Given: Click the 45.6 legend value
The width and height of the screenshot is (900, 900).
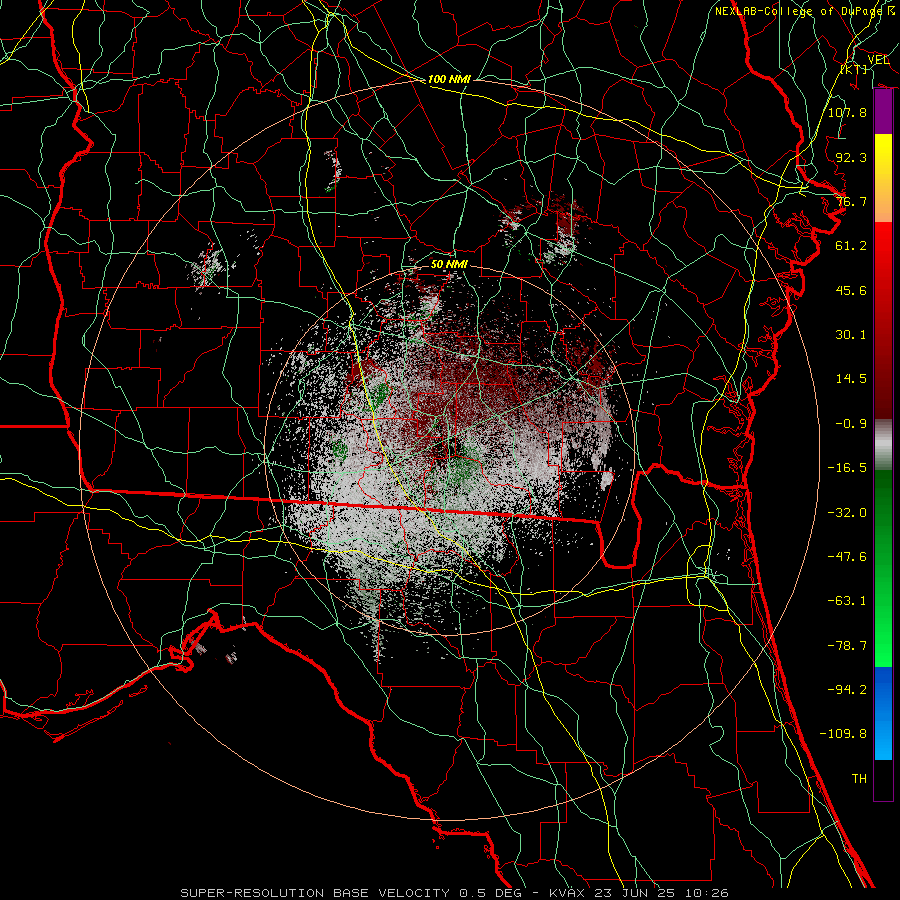Looking at the screenshot, I should [851, 290].
